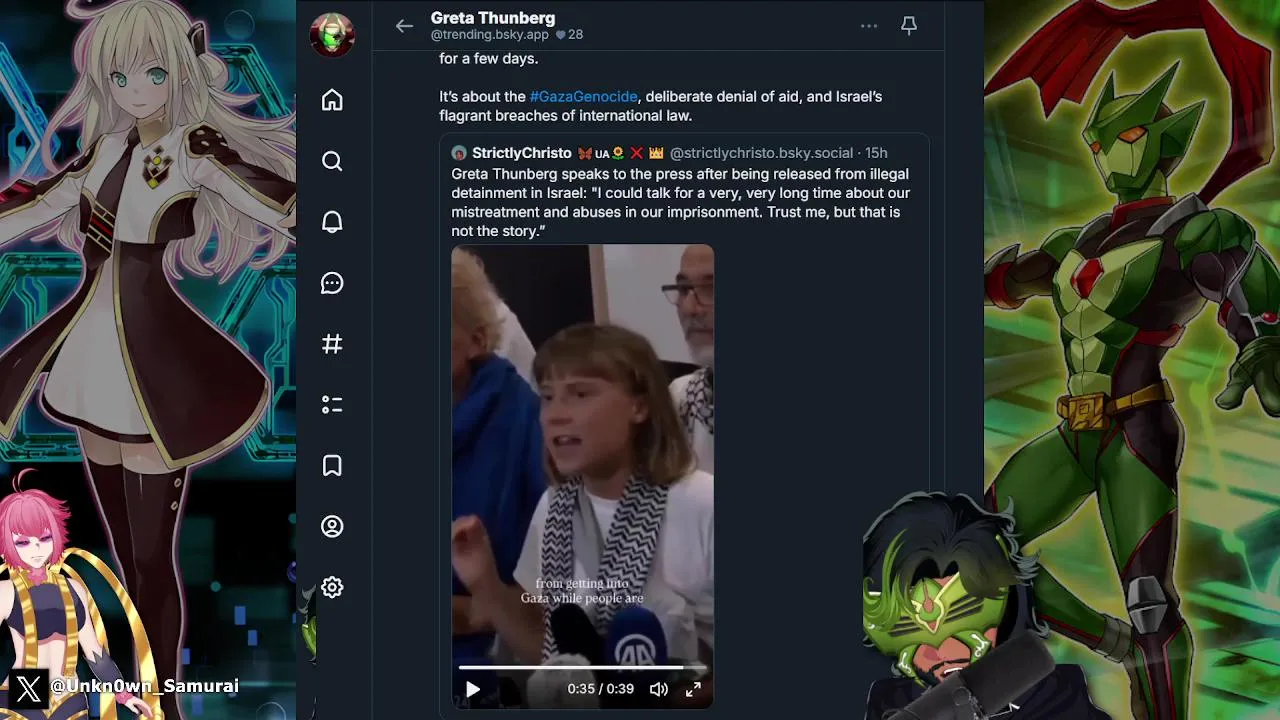This screenshot has width=1280, height=720.
Task: Open the StrictlyChristo author profile link
Action: pyautogui.click(x=521, y=153)
